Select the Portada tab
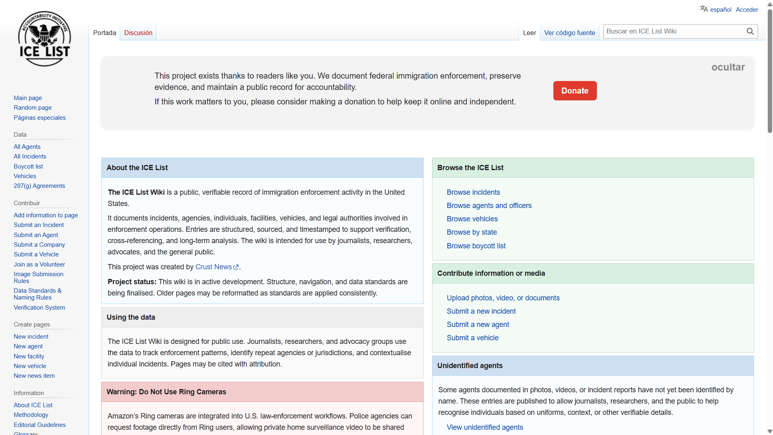 (104, 33)
